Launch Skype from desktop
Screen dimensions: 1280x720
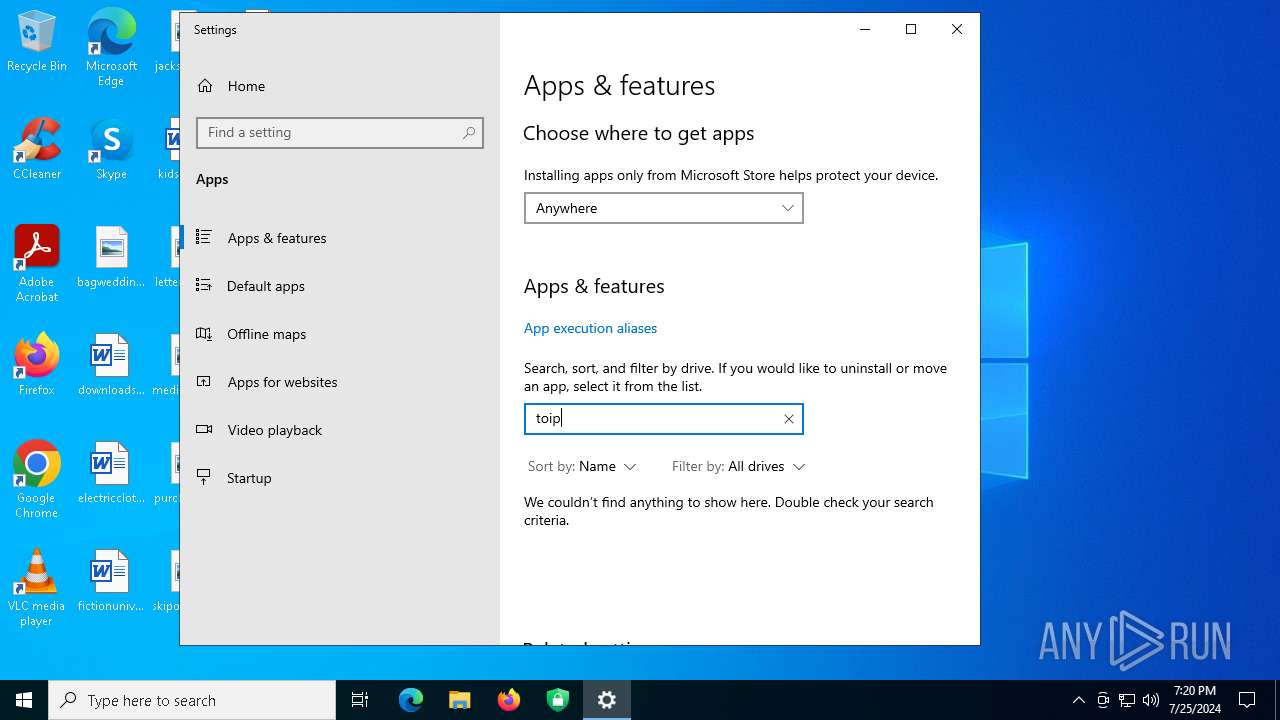111,150
